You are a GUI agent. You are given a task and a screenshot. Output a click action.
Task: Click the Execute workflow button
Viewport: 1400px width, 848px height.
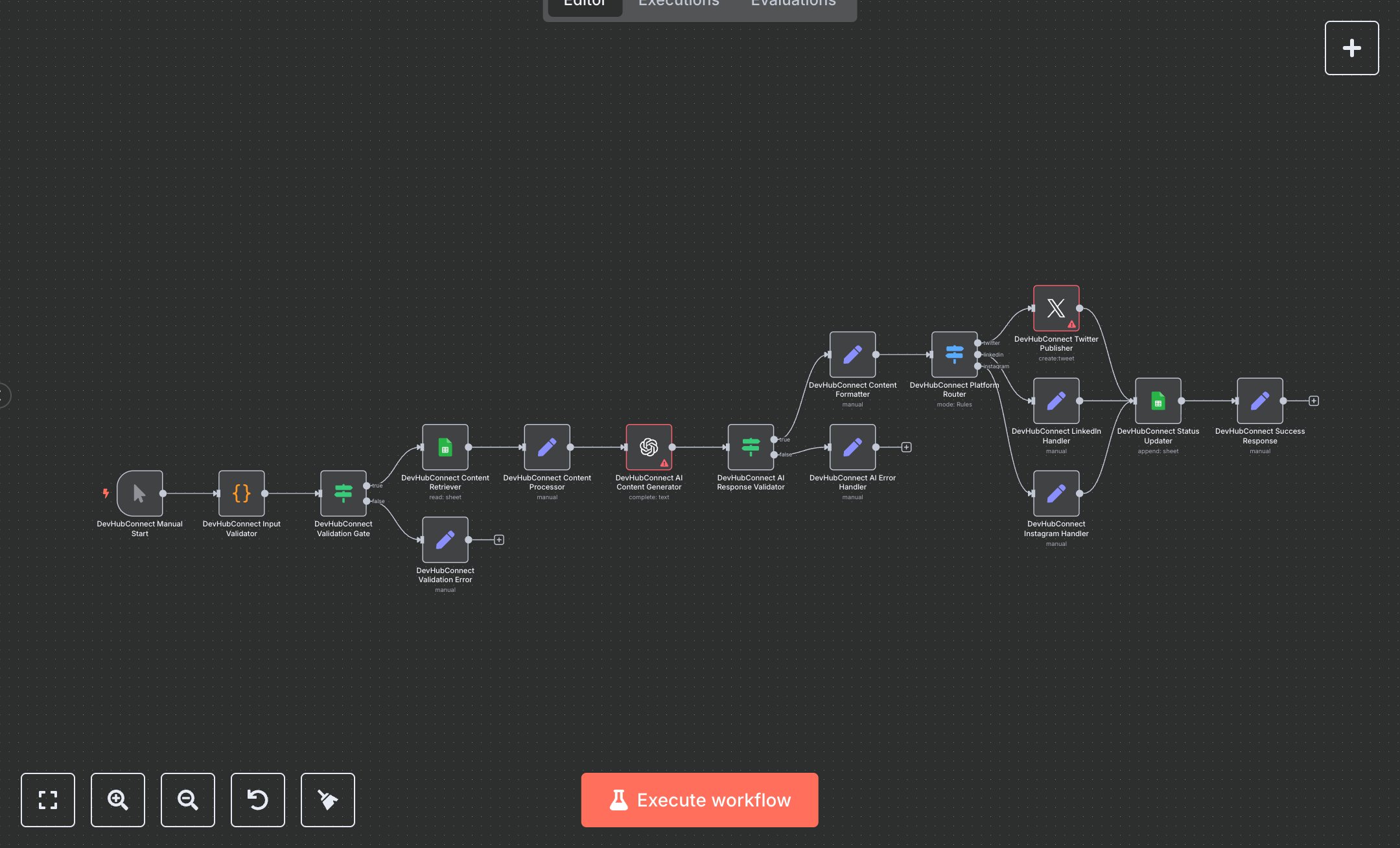(x=699, y=800)
